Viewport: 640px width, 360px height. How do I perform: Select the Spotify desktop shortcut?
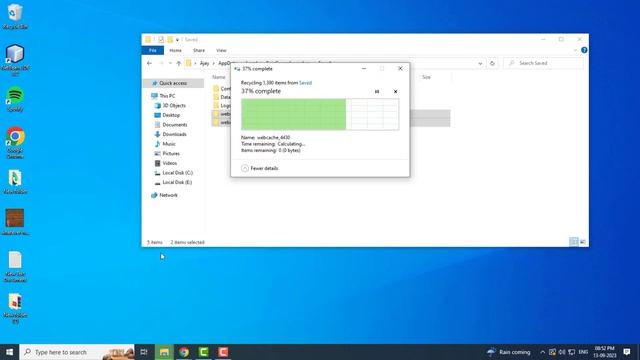(x=15, y=99)
